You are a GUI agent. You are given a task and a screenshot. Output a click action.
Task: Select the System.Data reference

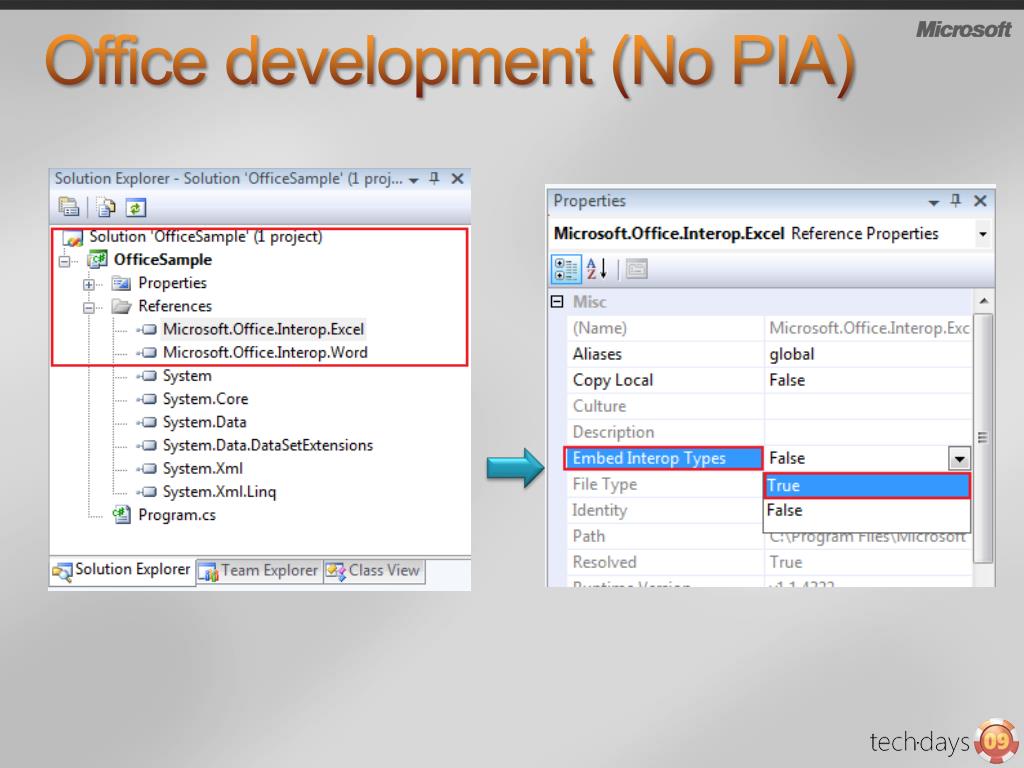[204, 423]
